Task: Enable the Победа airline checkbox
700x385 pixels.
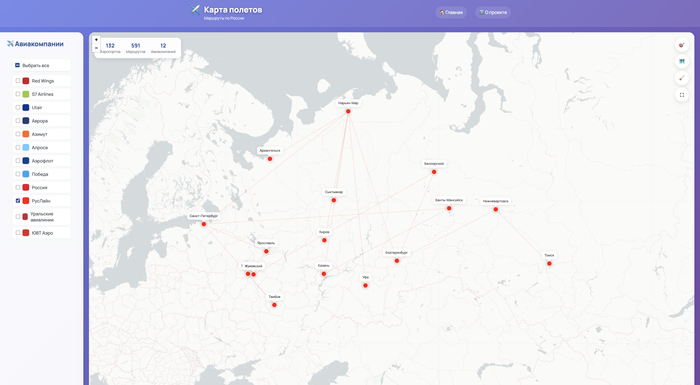Action: pyautogui.click(x=18, y=174)
